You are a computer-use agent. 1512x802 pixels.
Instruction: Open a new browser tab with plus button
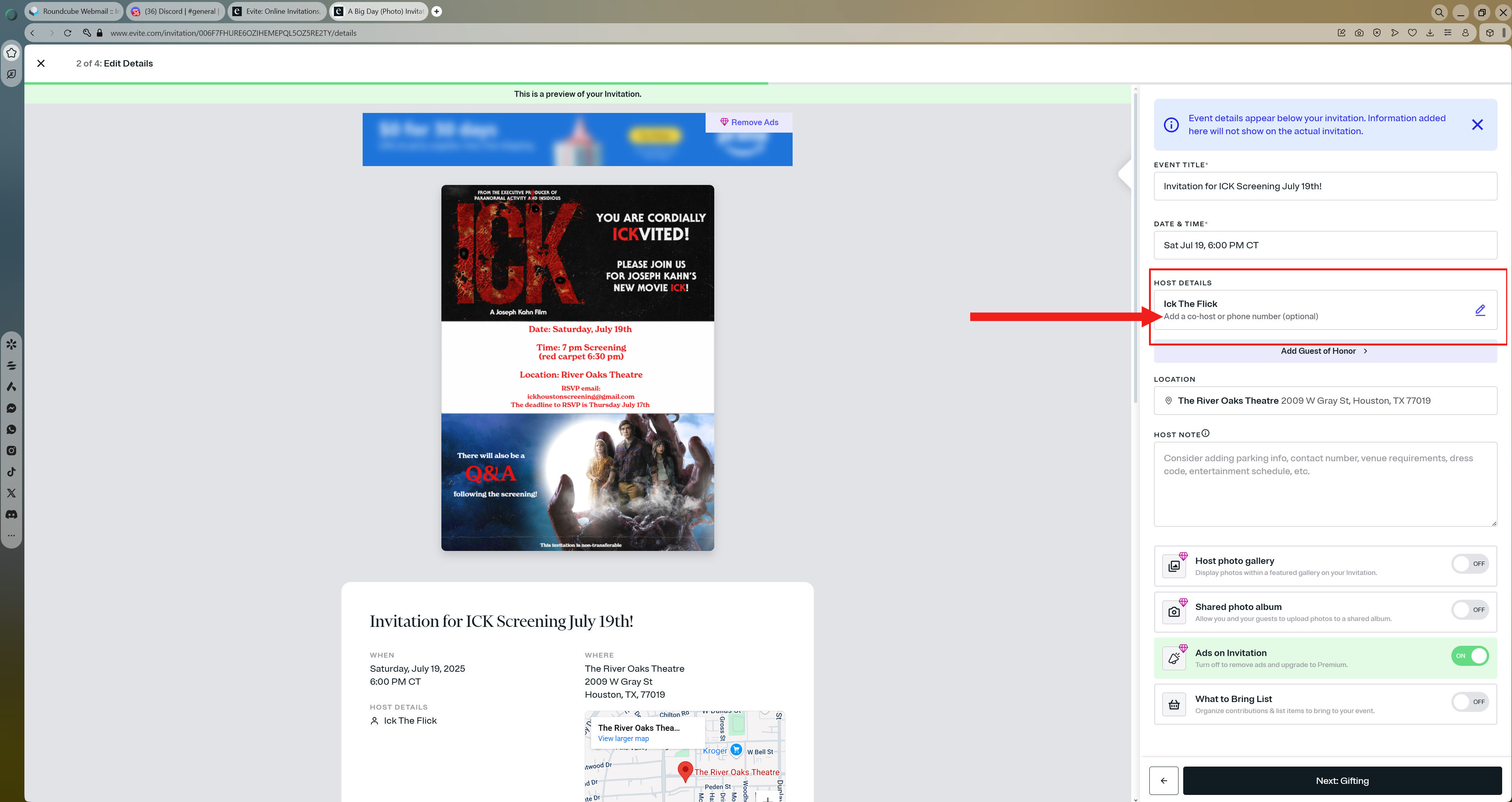click(x=437, y=11)
